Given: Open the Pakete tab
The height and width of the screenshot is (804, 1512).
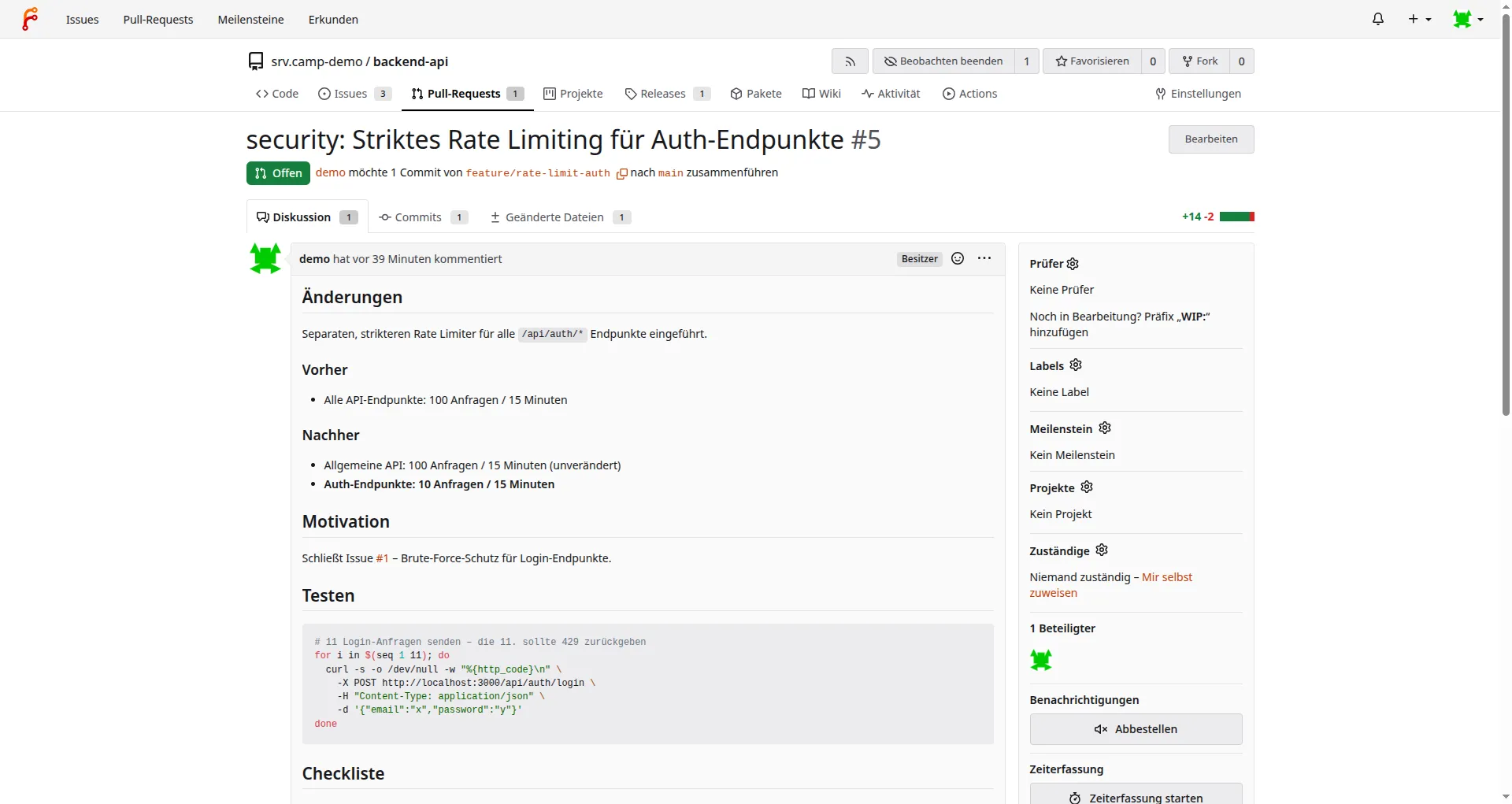Looking at the screenshot, I should (x=756, y=94).
